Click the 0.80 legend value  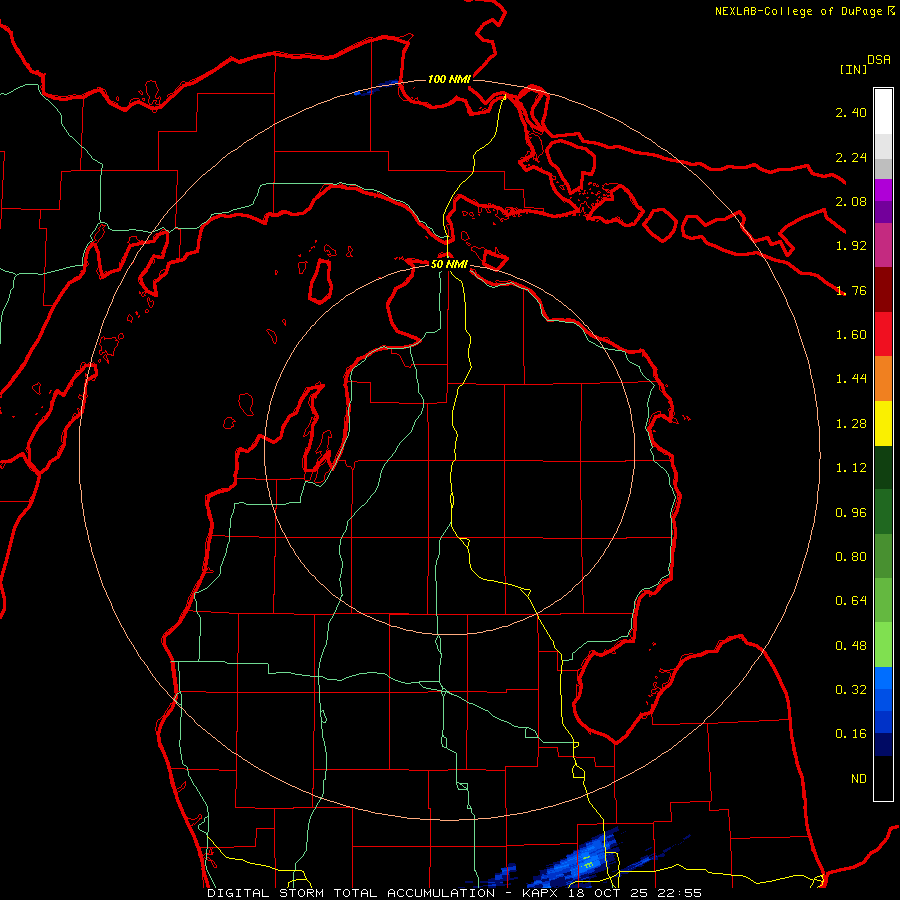pos(851,557)
